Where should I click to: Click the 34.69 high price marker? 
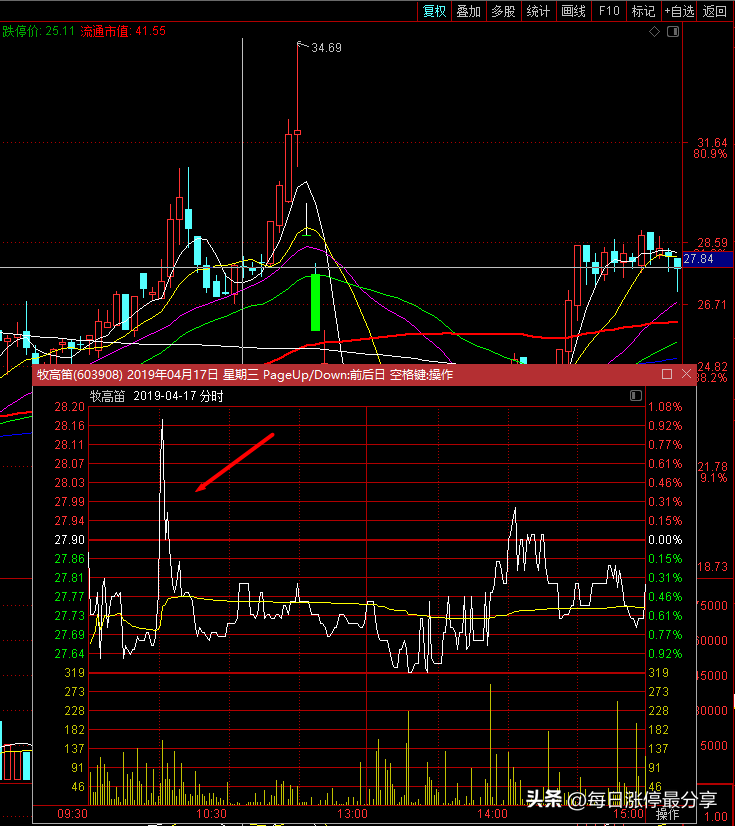[x=326, y=48]
